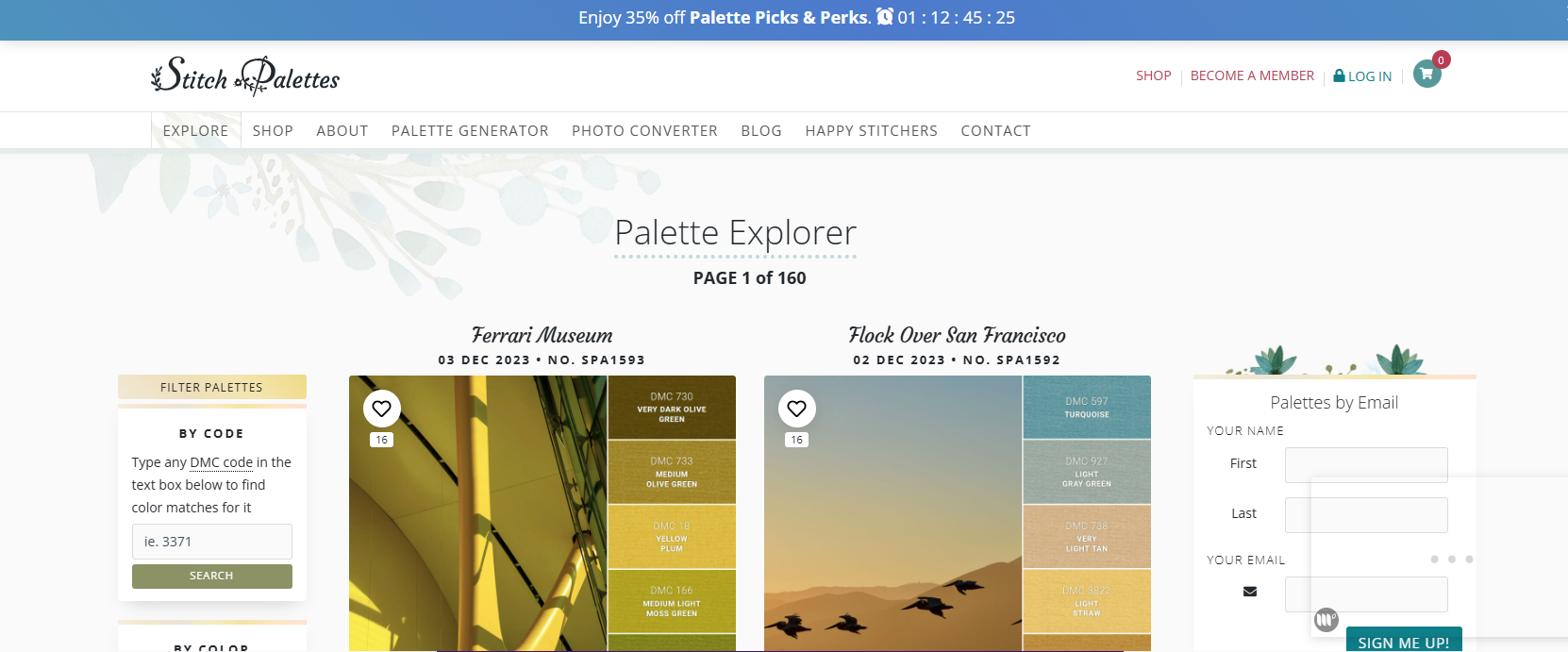Favorite the Flock Over San Francisco heart
The width and height of the screenshot is (1568, 652).
[797, 409]
